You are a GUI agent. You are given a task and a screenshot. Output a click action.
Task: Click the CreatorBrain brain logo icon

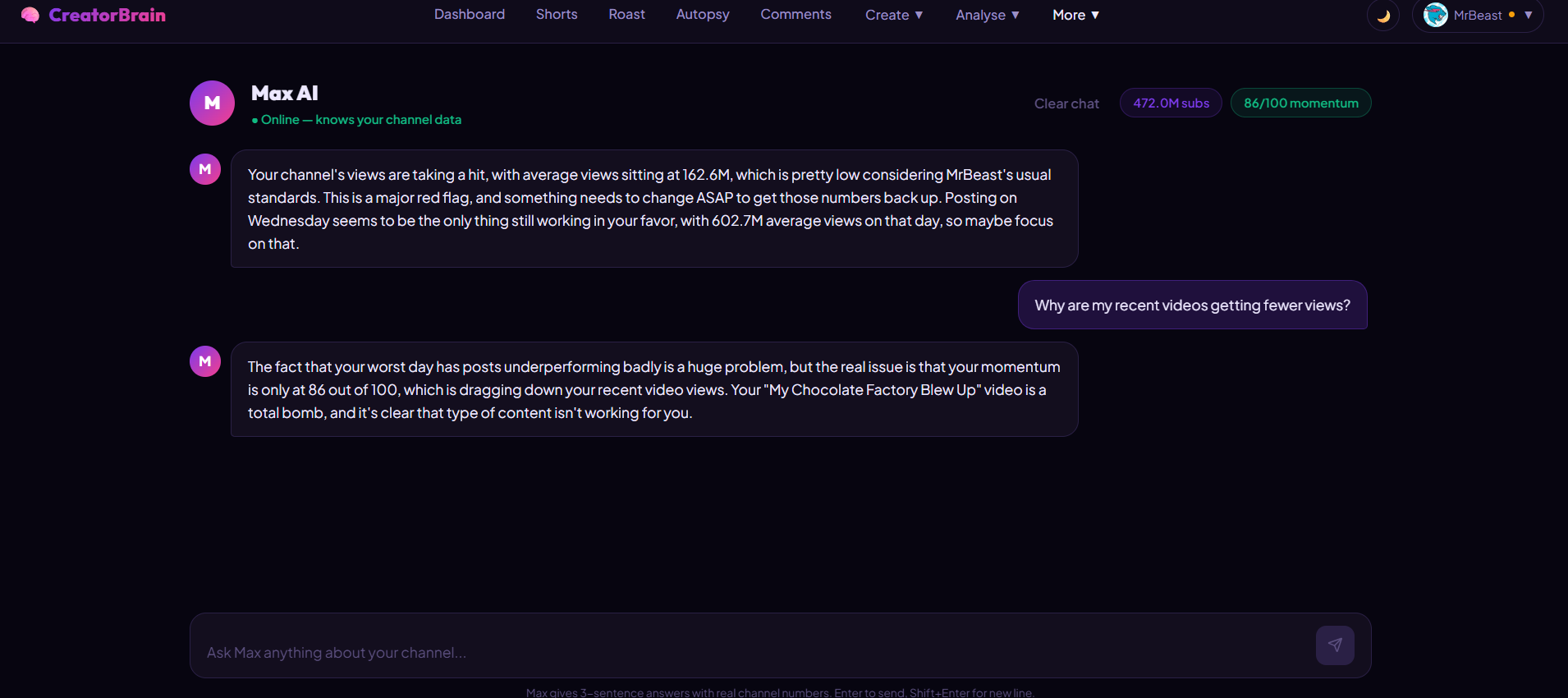pyautogui.click(x=30, y=15)
